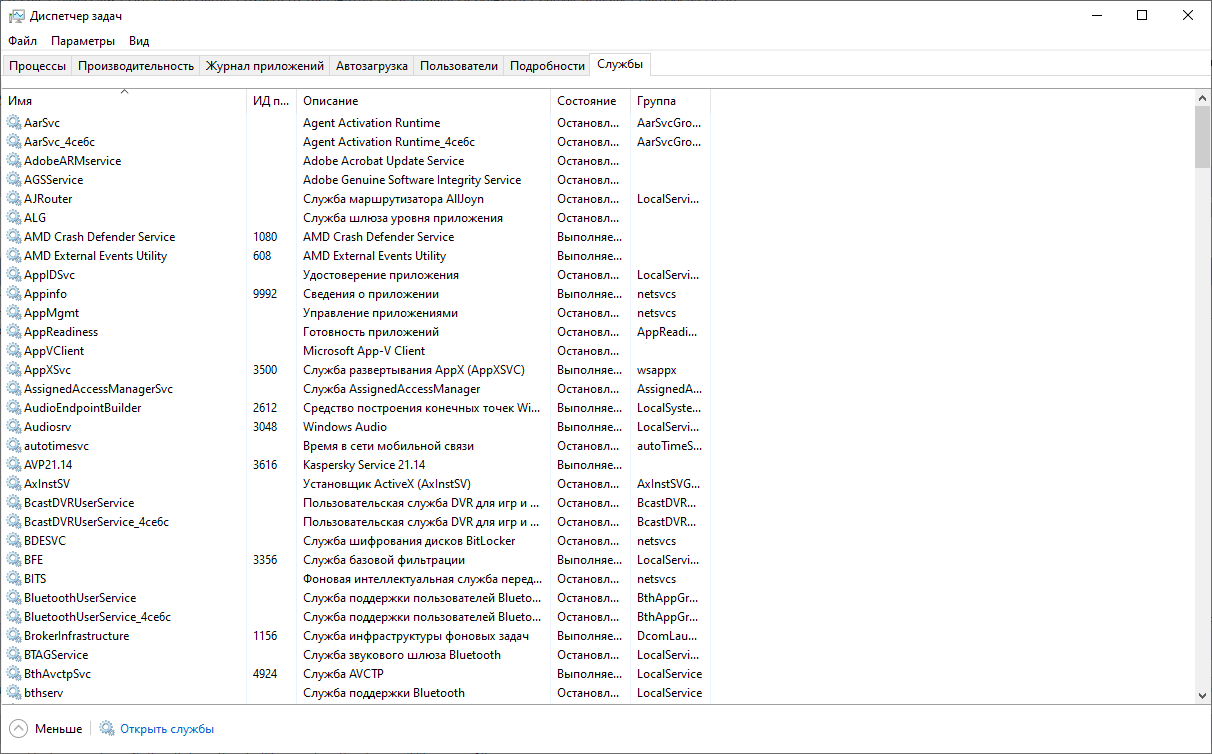Sort by the ИД п... column header
Image resolution: width=1212 pixels, height=754 pixels.
271,101
